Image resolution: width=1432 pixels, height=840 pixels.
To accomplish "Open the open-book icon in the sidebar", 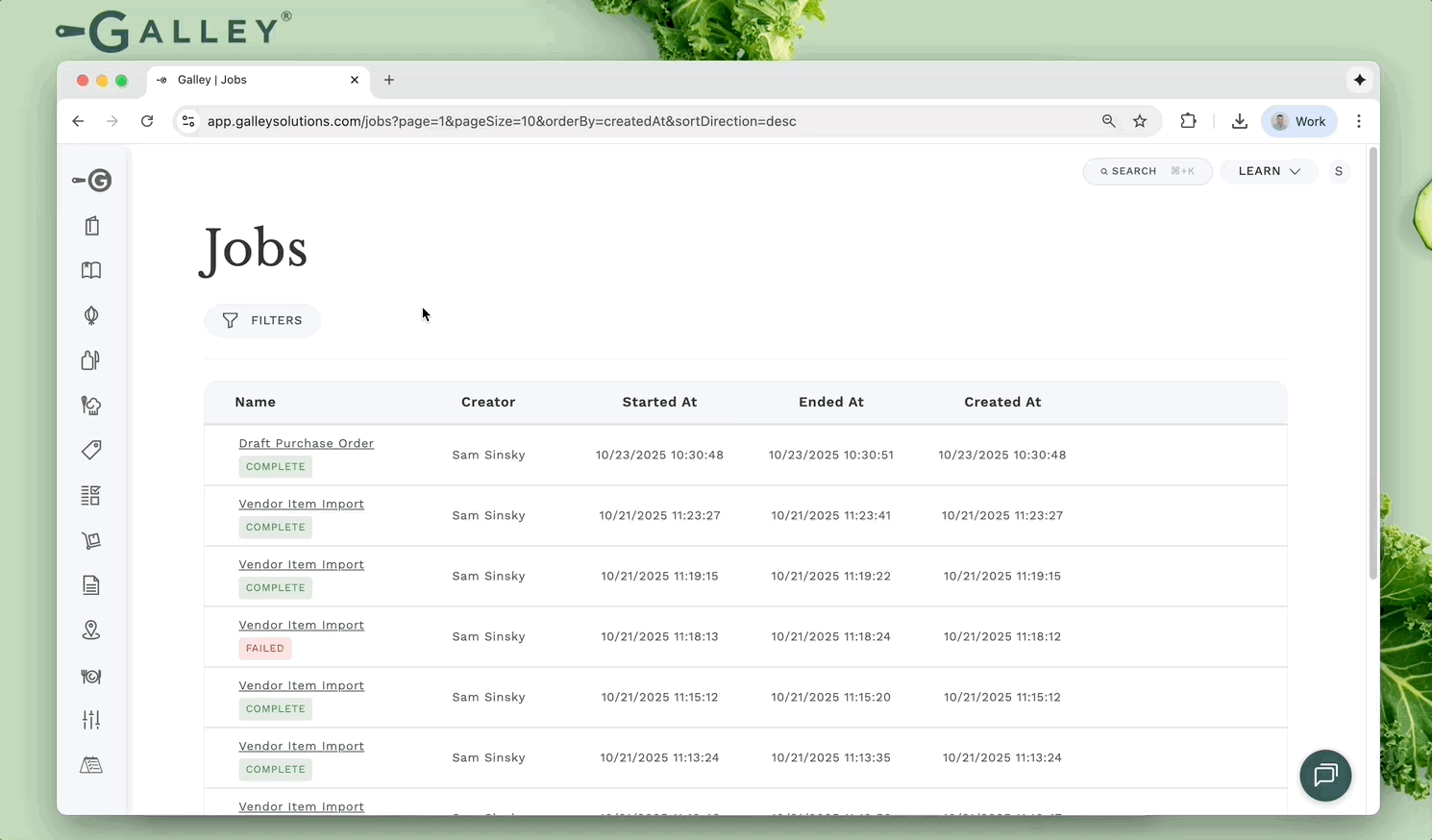I will point(91,271).
